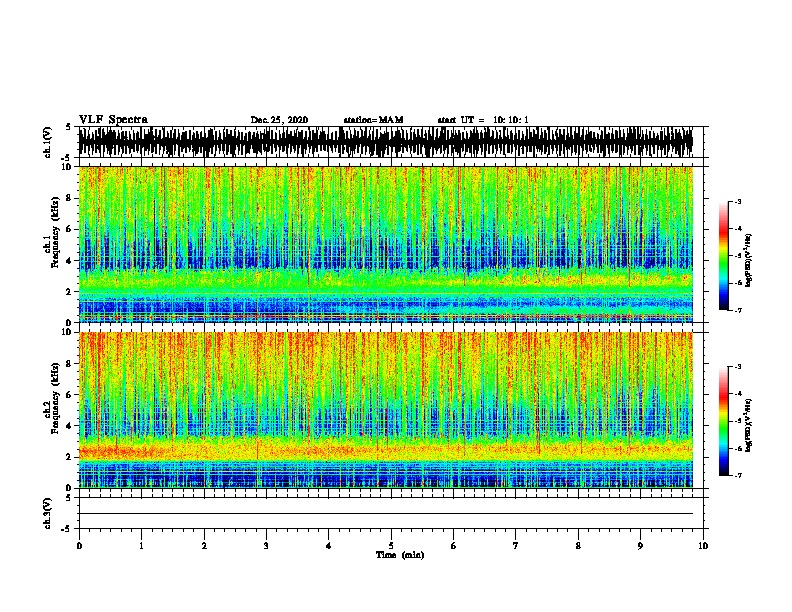Click the ch.1 color scale bar
The image size is (792, 612).
pyautogui.click(x=724, y=256)
